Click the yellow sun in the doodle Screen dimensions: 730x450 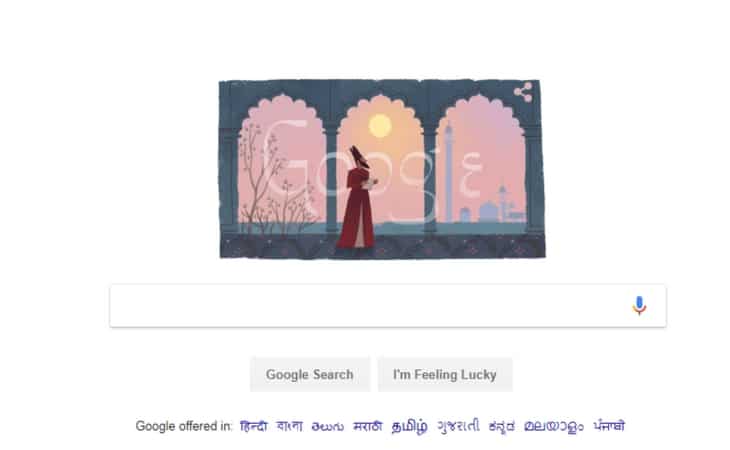(380, 126)
